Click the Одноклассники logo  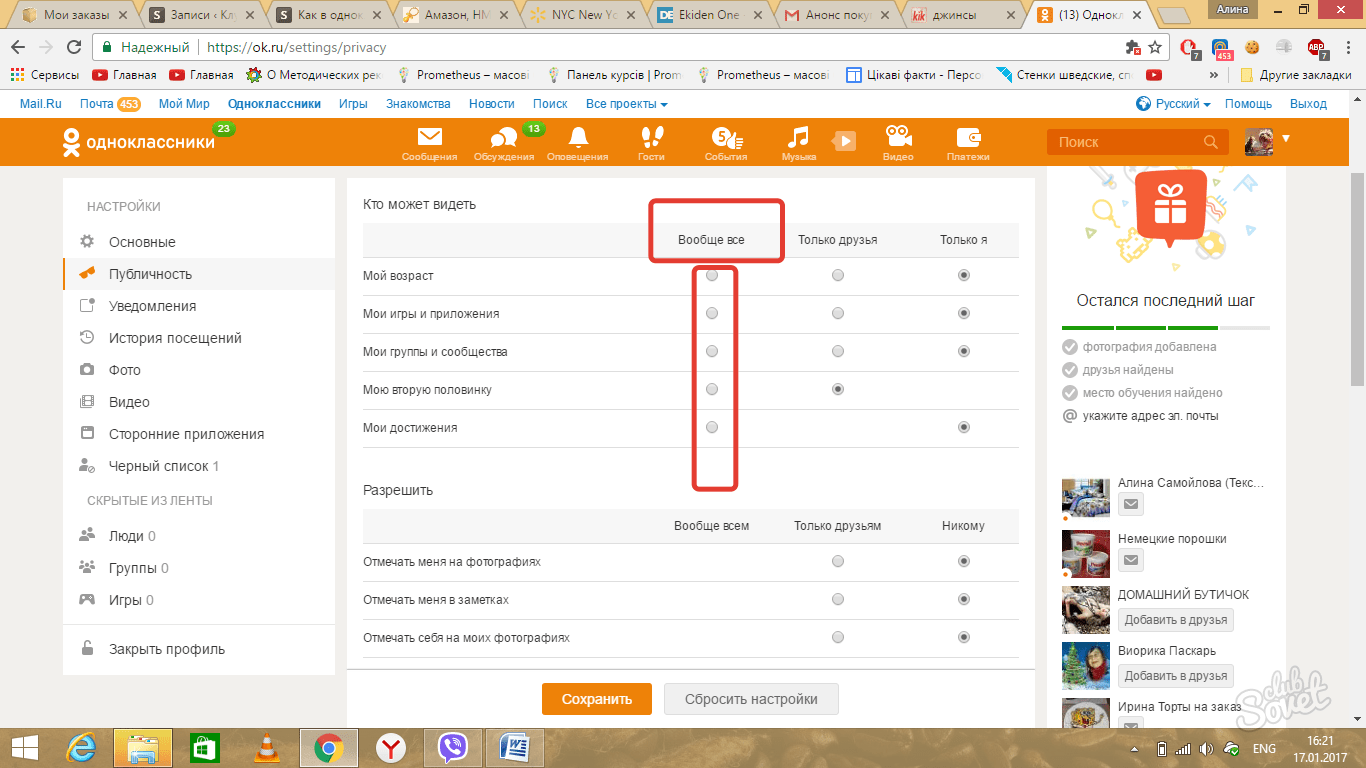[x=138, y=142]
